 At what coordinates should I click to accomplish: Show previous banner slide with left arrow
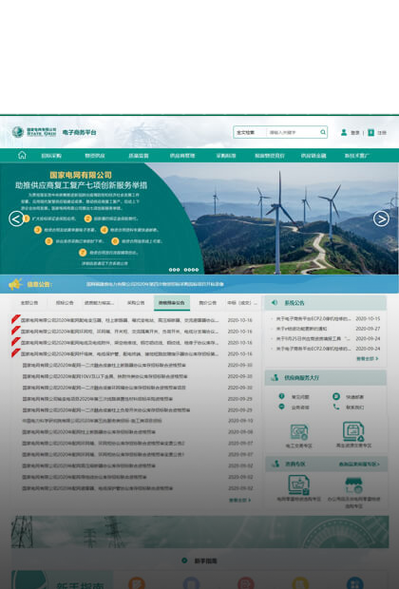pyautogui.click(x=17, y=219)
